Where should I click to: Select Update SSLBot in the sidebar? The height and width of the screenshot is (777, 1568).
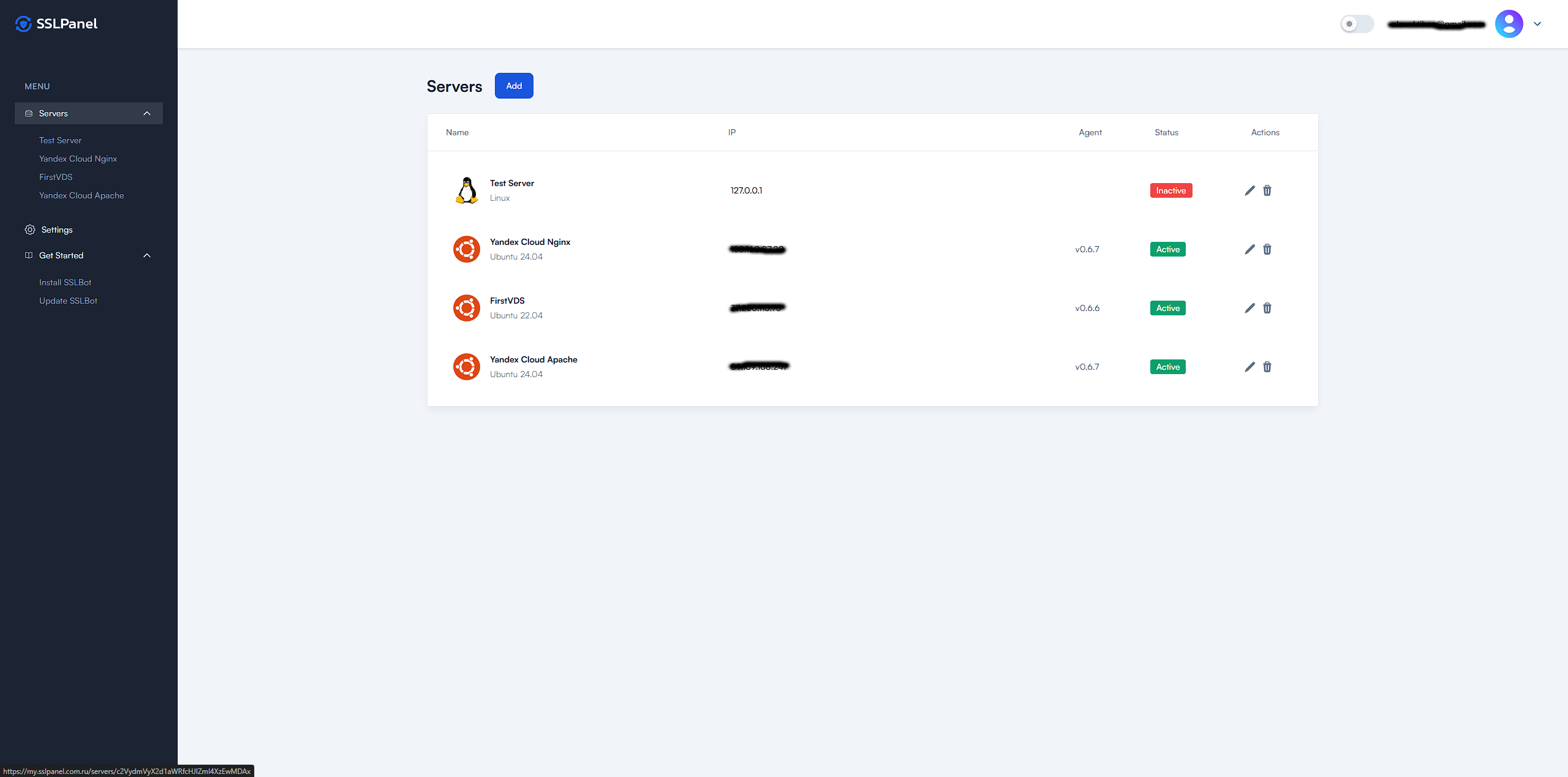pos(68,301)
